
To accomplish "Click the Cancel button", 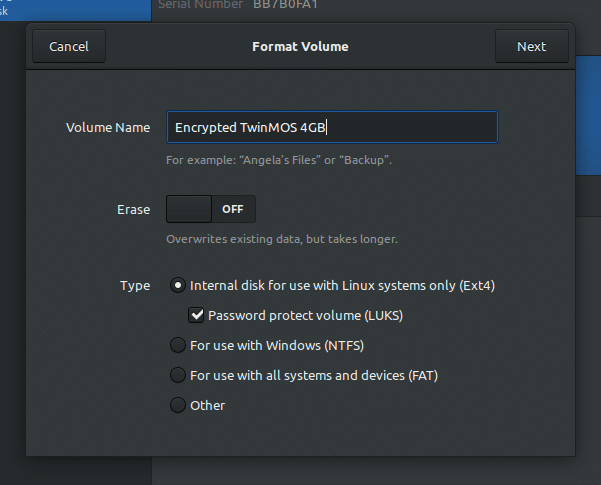I will click(x=69, y=46).
